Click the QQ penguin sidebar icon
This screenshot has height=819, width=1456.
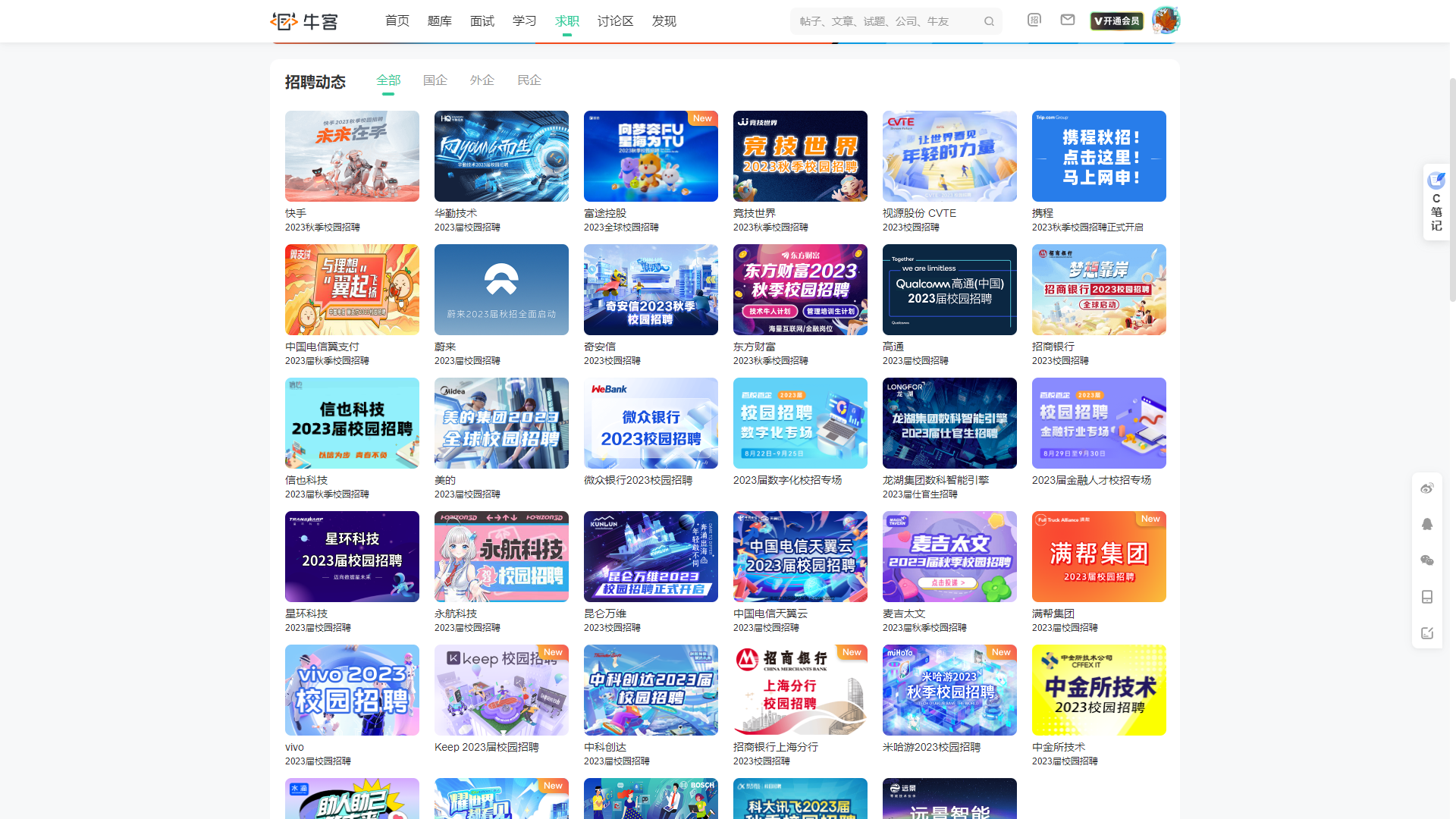coord(1427,525)
